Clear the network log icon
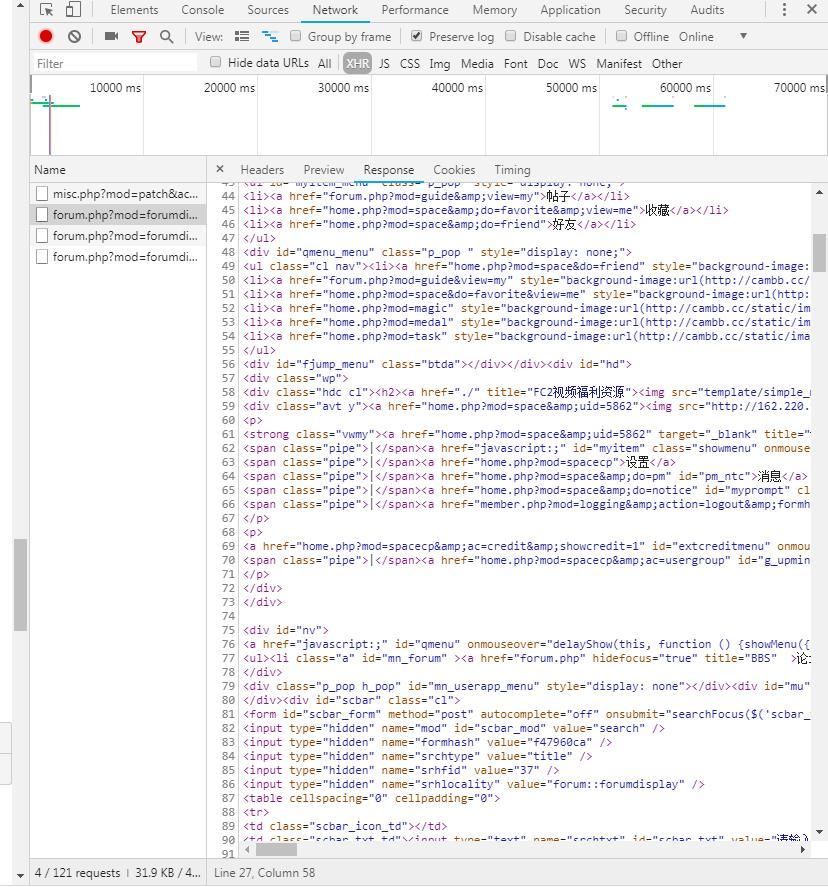 tap(74, 37)
